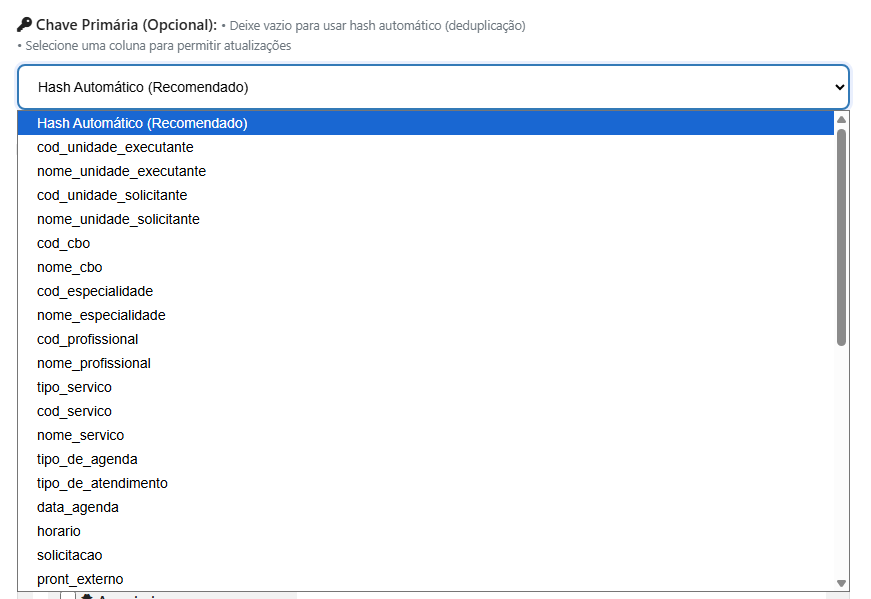Select cod_profissional as key column

tap(87, 339)
